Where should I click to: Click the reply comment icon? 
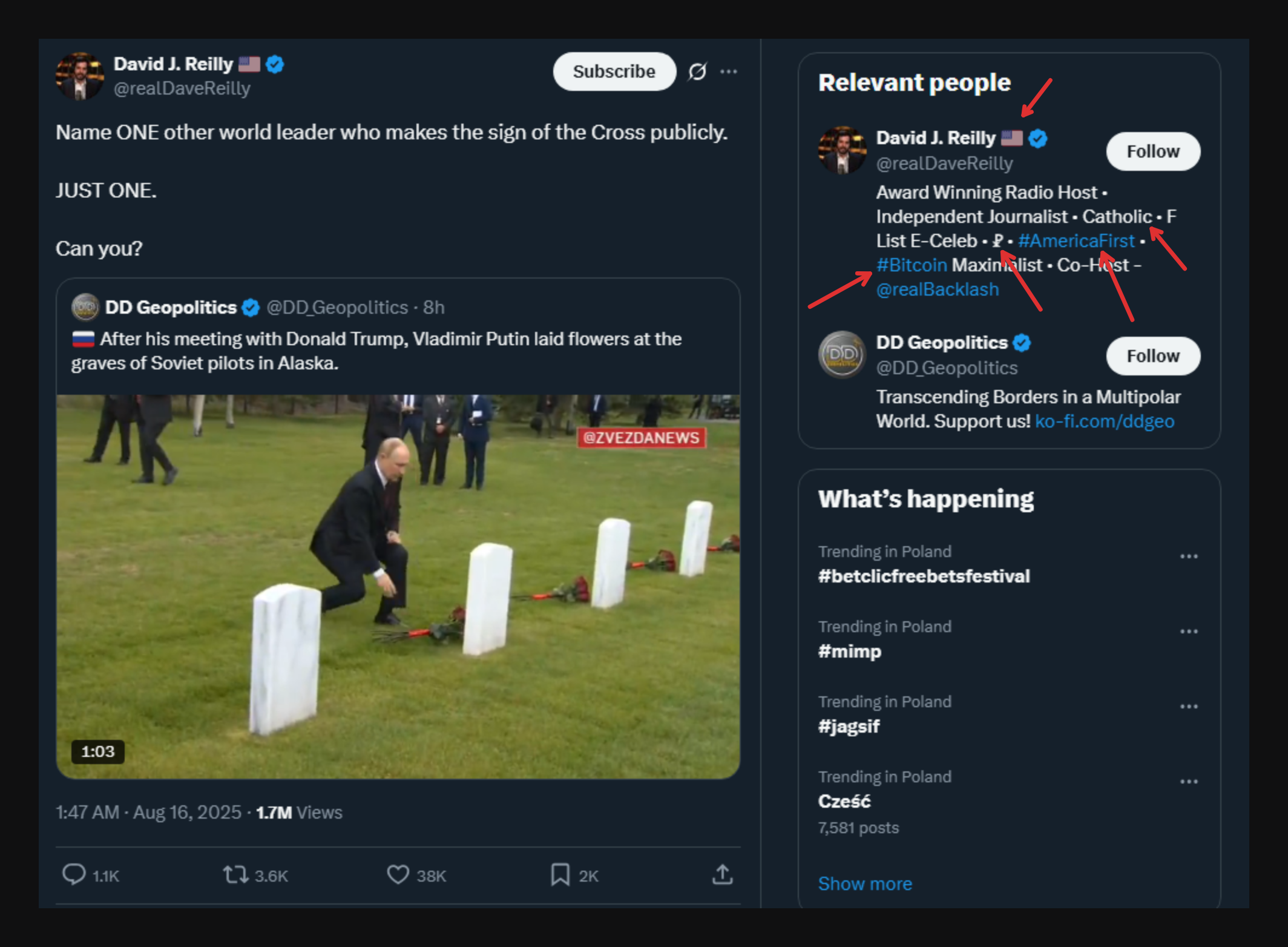point(74,875)
